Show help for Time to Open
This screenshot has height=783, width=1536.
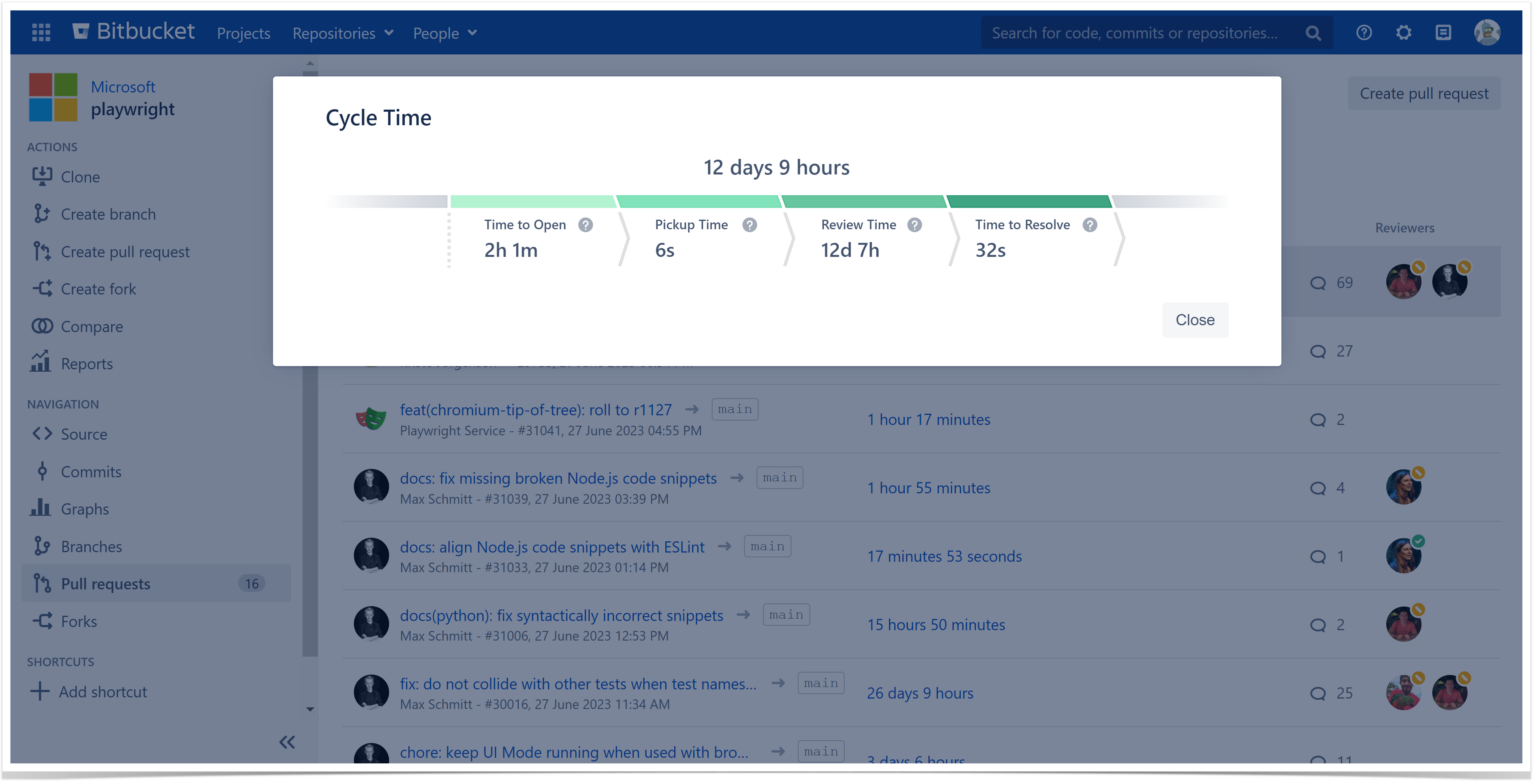586,225
